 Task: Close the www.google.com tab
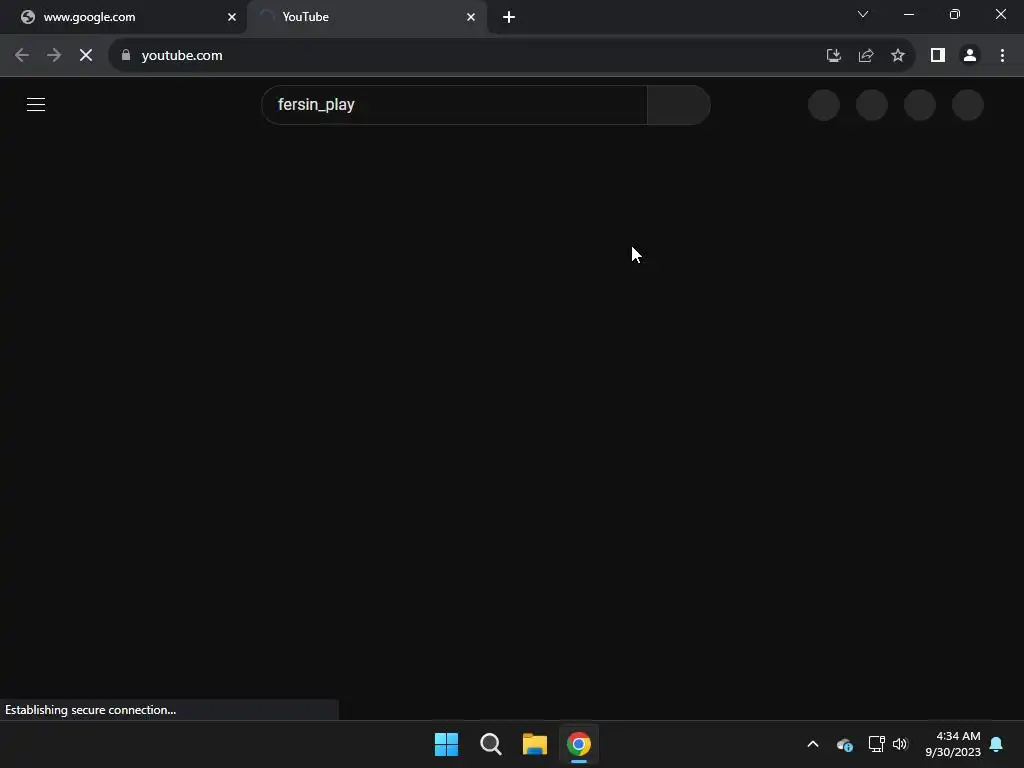232,17
